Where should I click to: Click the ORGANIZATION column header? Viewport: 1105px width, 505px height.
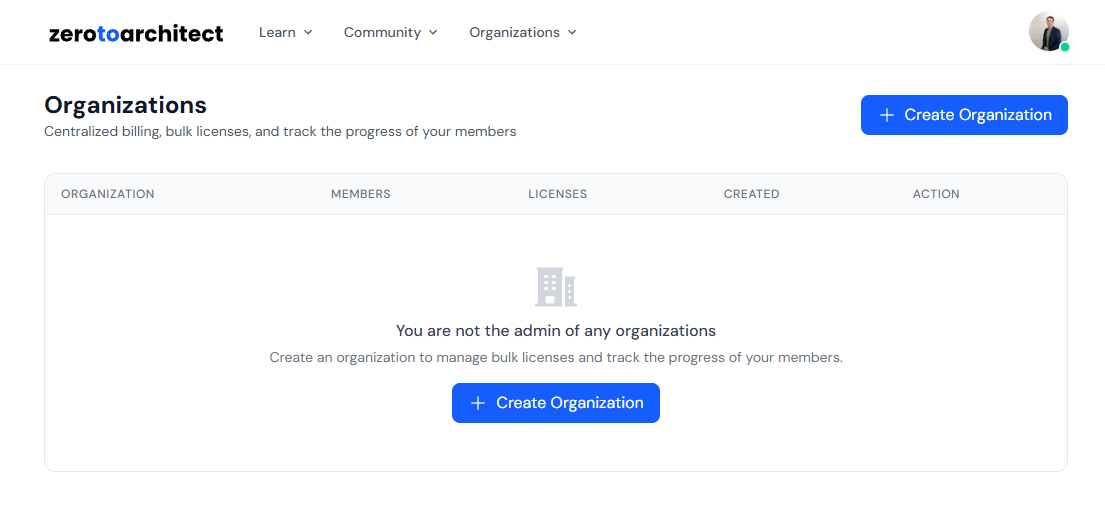(108, 194)
